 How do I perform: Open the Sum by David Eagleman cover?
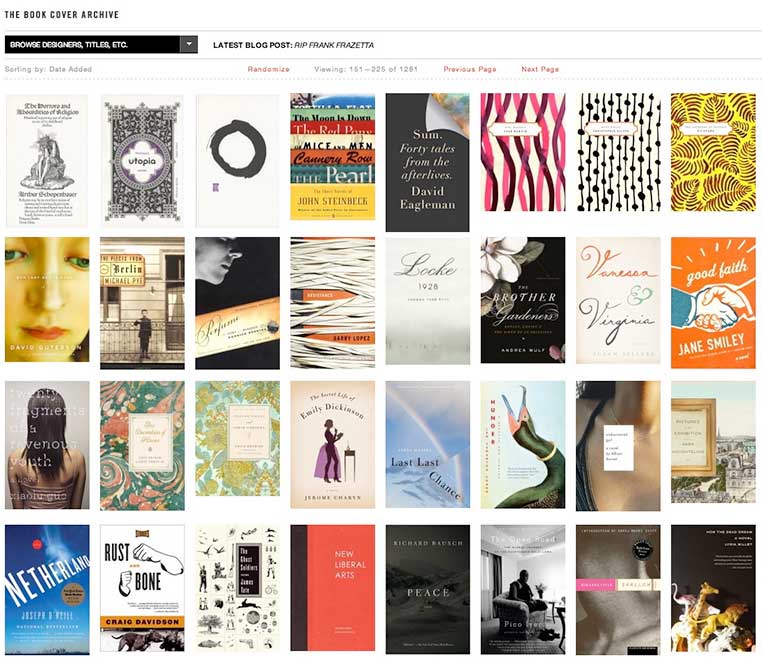tap(428, 162)
